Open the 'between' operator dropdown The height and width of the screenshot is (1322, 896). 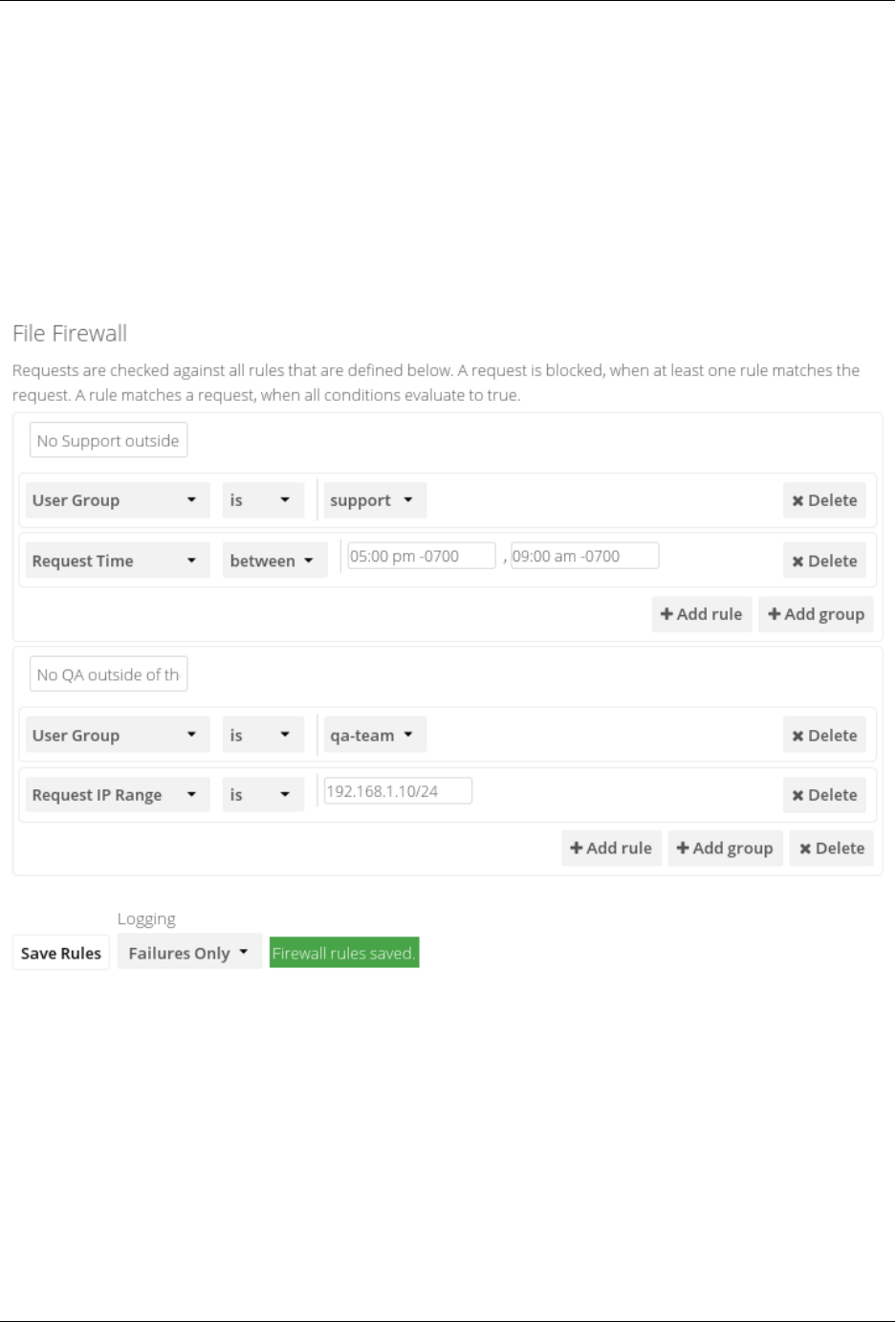(x=273, y=561)
